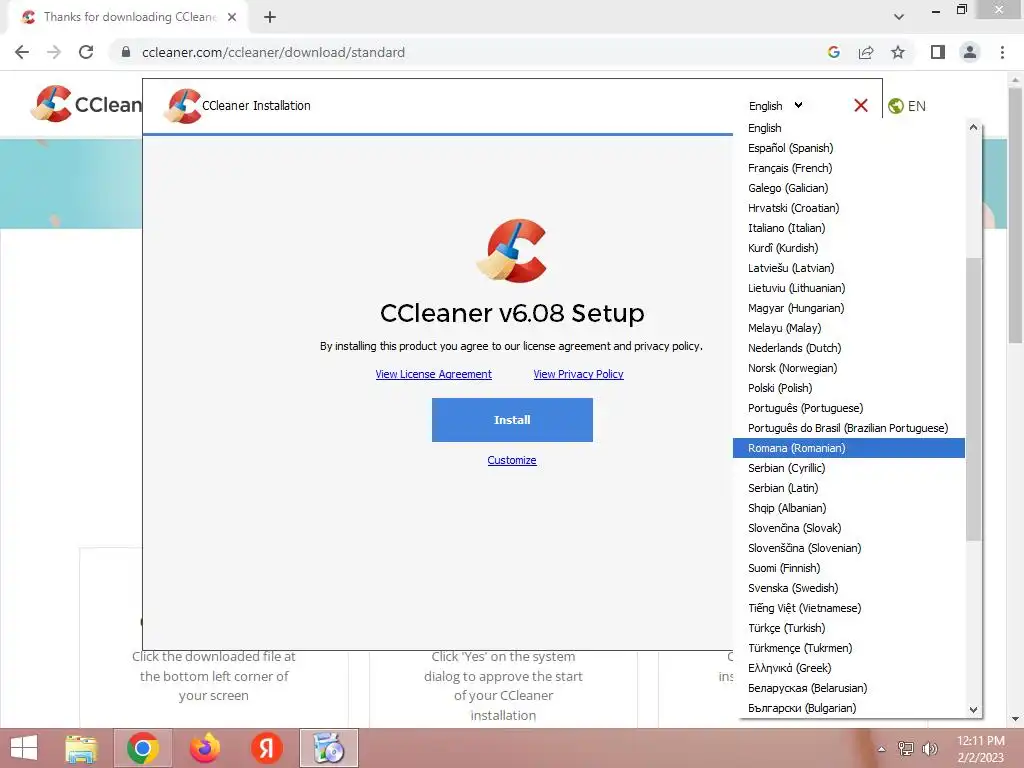Open Yandex browser from taskbar

click(266, 748)
